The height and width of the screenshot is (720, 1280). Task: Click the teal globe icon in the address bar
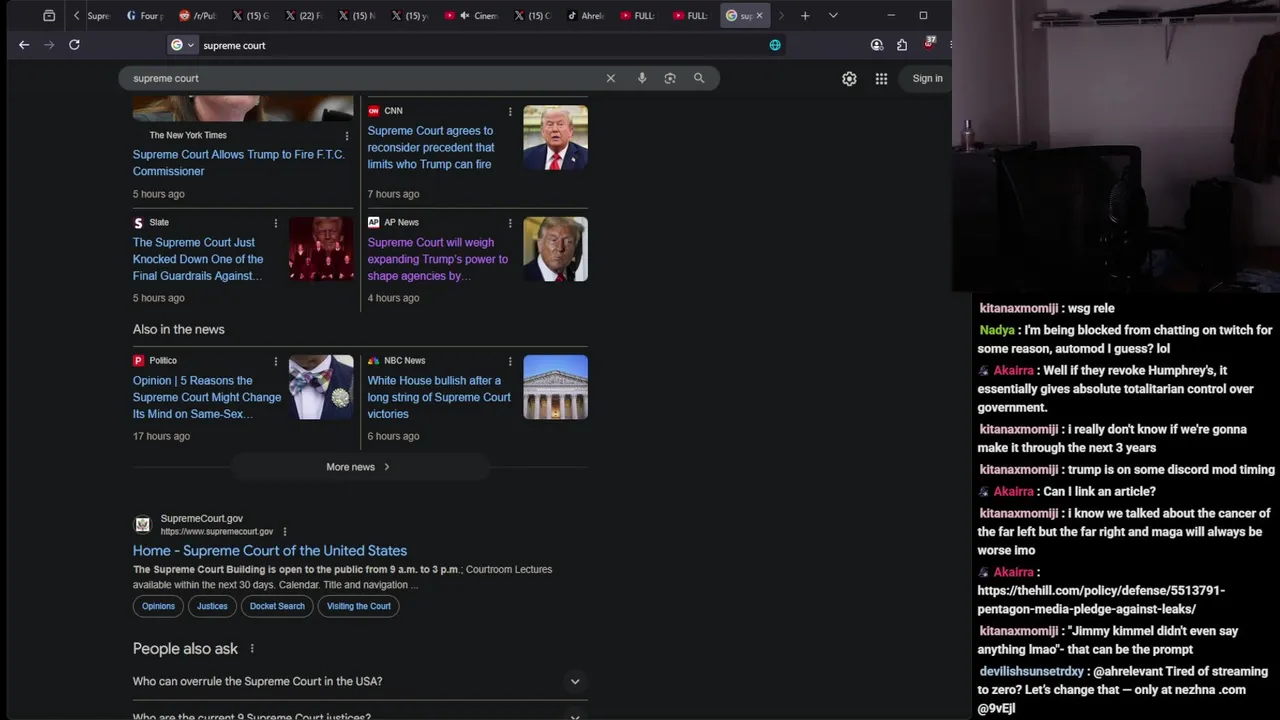[775, 45]
